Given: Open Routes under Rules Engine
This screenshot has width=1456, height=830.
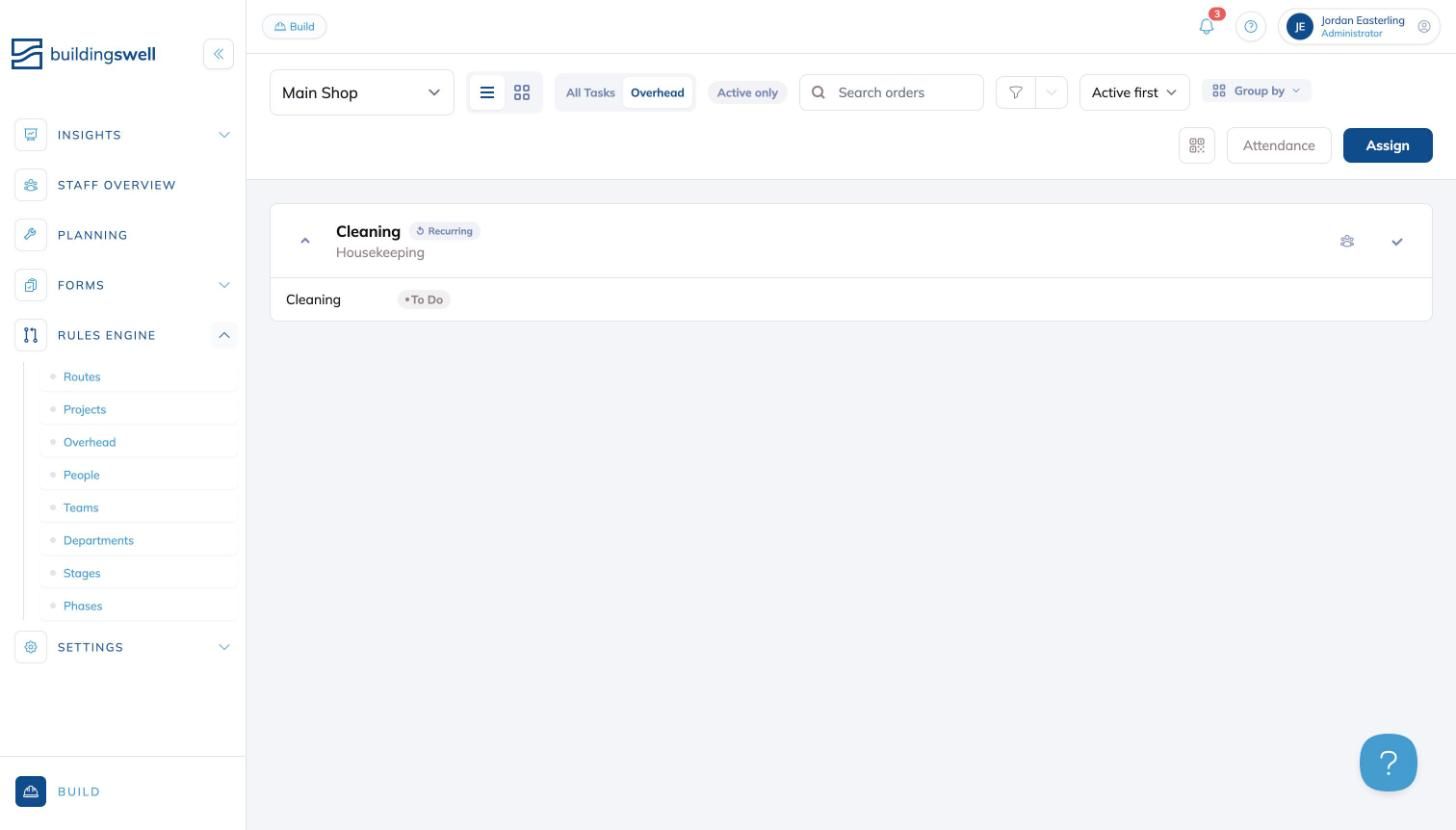Looking at the screenshot, I should 82,377.
